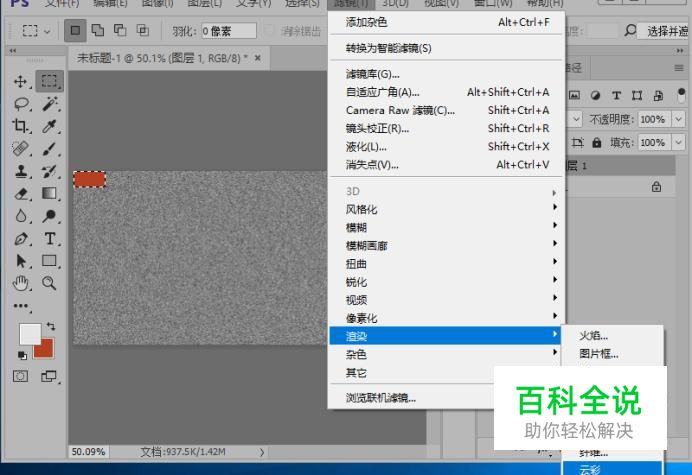Select the Blur tool
The image size is (692, 475).
[x=21, y=216]
